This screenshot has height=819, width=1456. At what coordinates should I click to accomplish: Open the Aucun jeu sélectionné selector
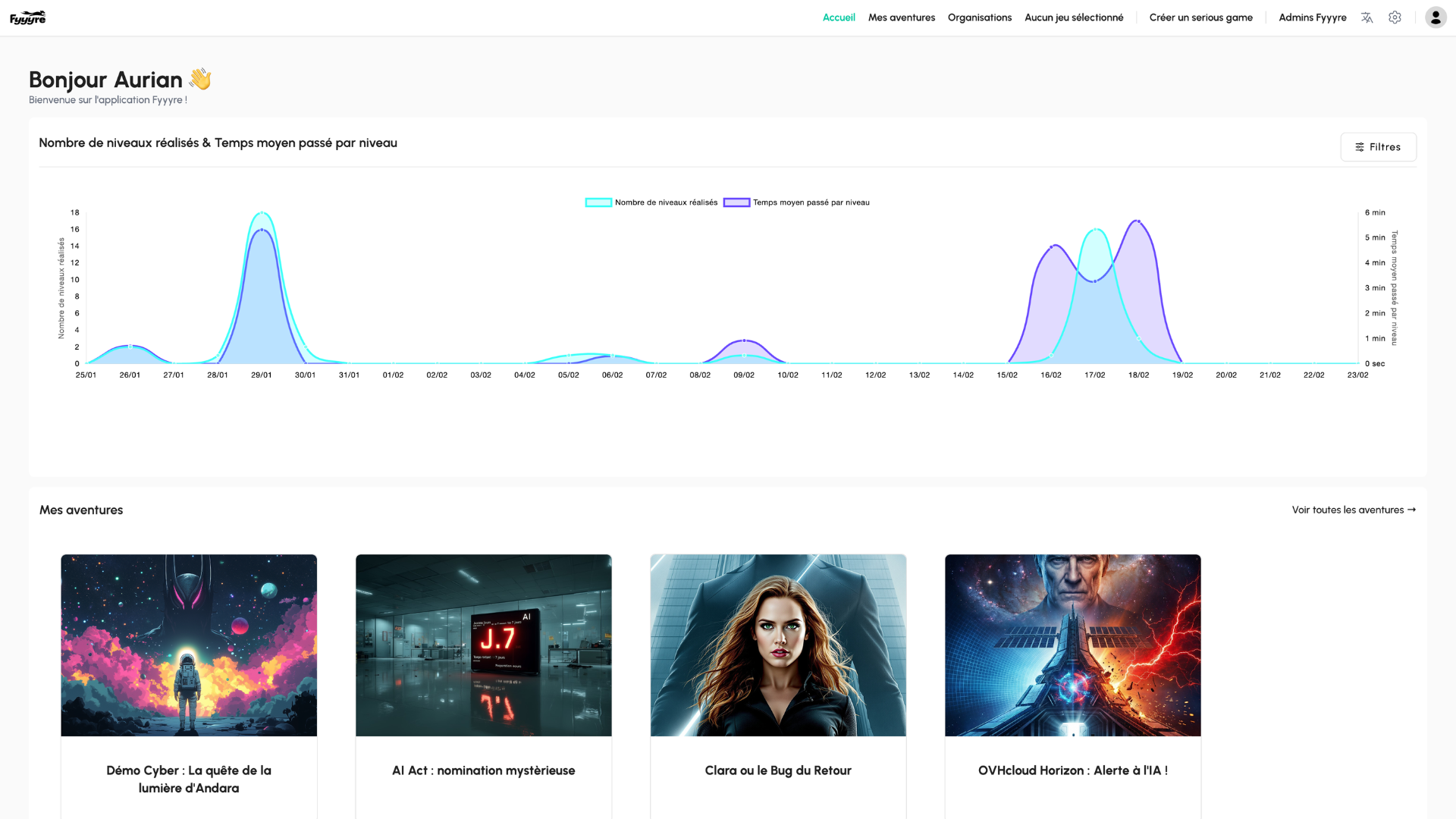(1074, 17)
